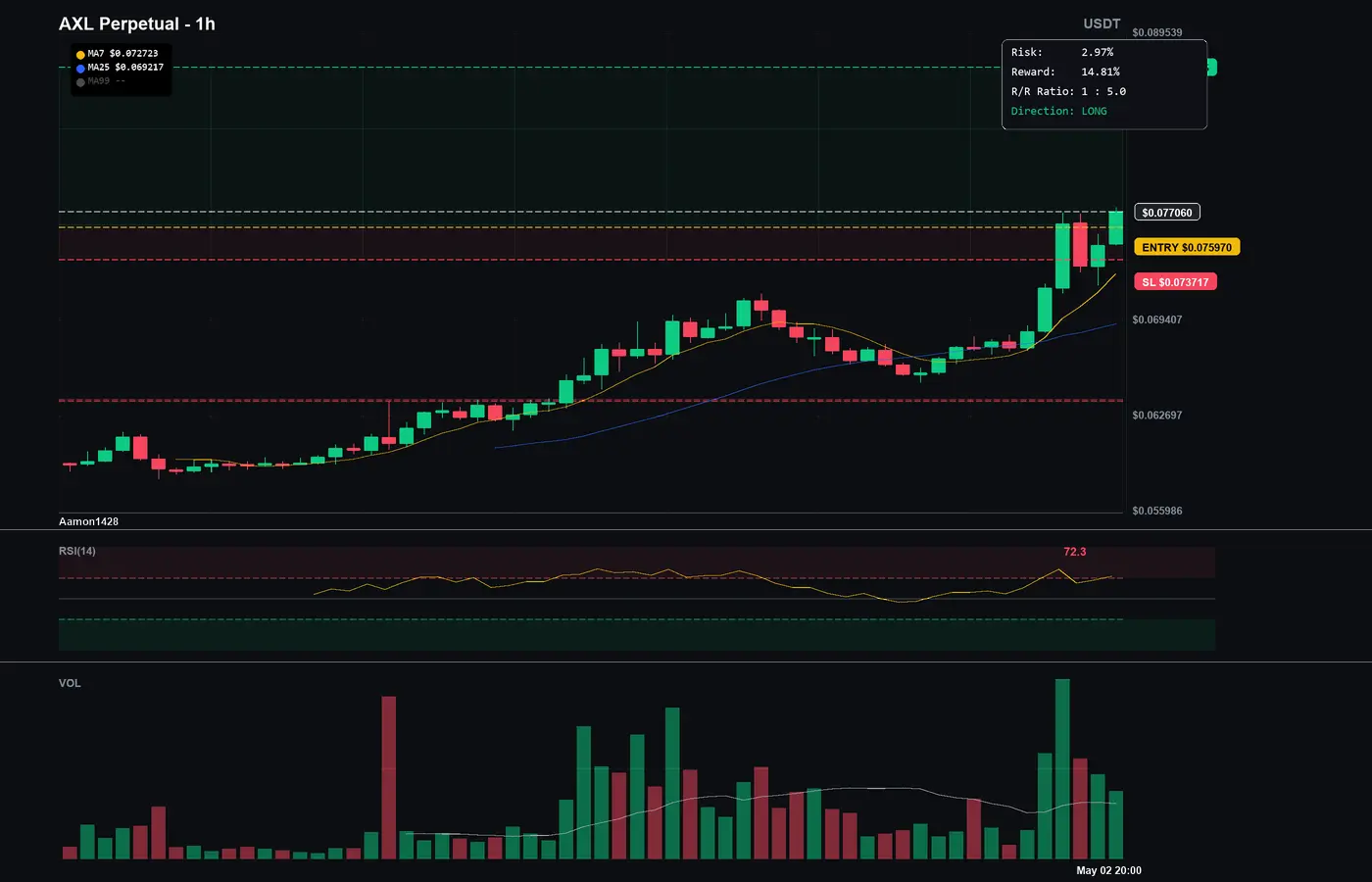Click the blue MA25 legend dot

coord(80,69)
